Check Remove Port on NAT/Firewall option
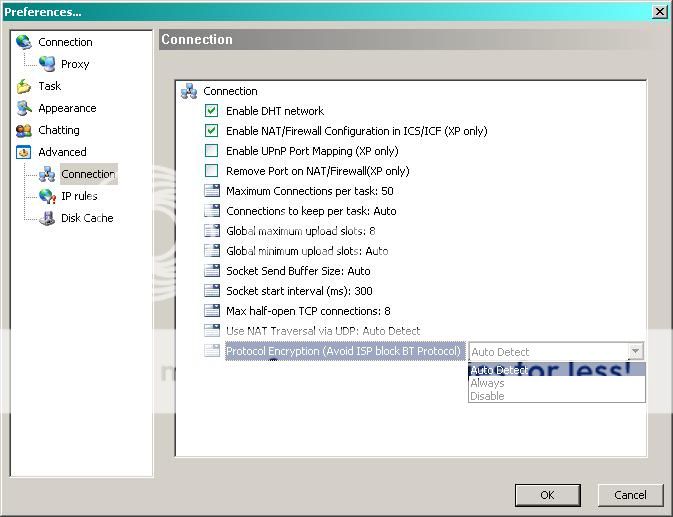Screen dimensions: 673x517 (x=211, y=171)
